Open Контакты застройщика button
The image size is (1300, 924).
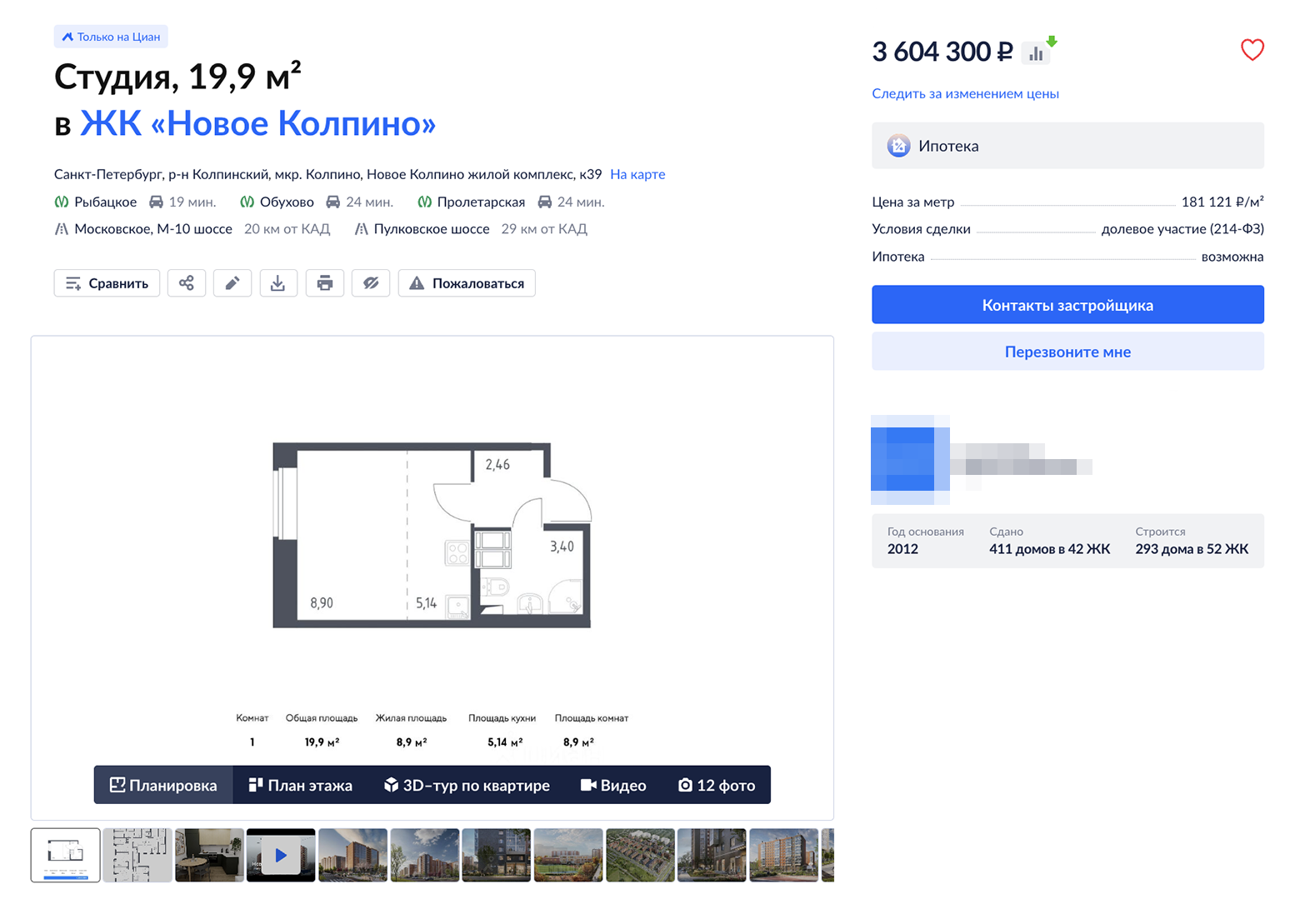1067,305
